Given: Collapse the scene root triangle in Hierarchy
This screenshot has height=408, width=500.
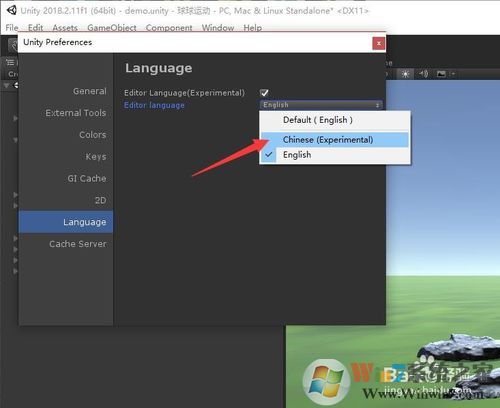Looking at the screenshot, I should click(6, 85).
